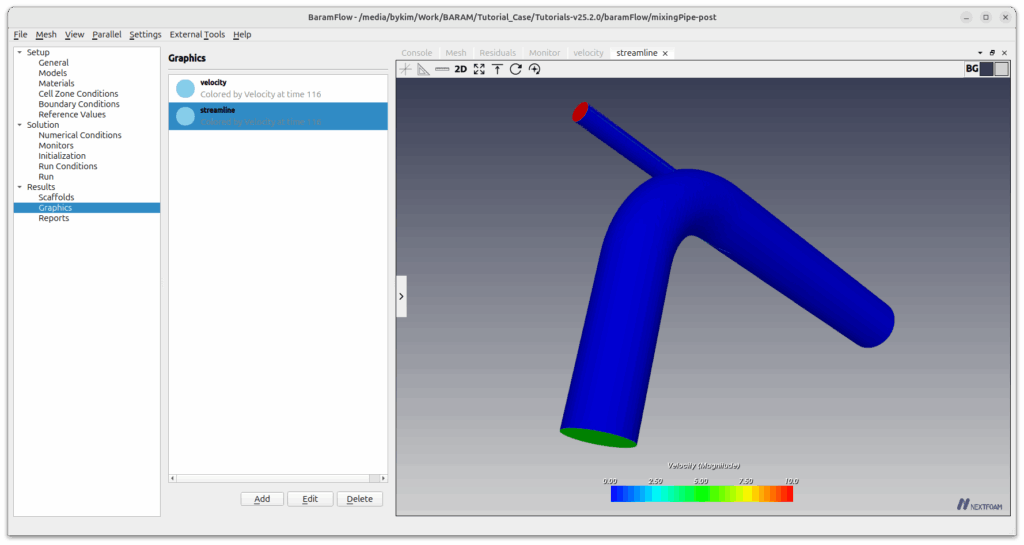Screen dimensions: 1024x545
Task: Open Cell Zone Conditions
Action: point(78,94)
